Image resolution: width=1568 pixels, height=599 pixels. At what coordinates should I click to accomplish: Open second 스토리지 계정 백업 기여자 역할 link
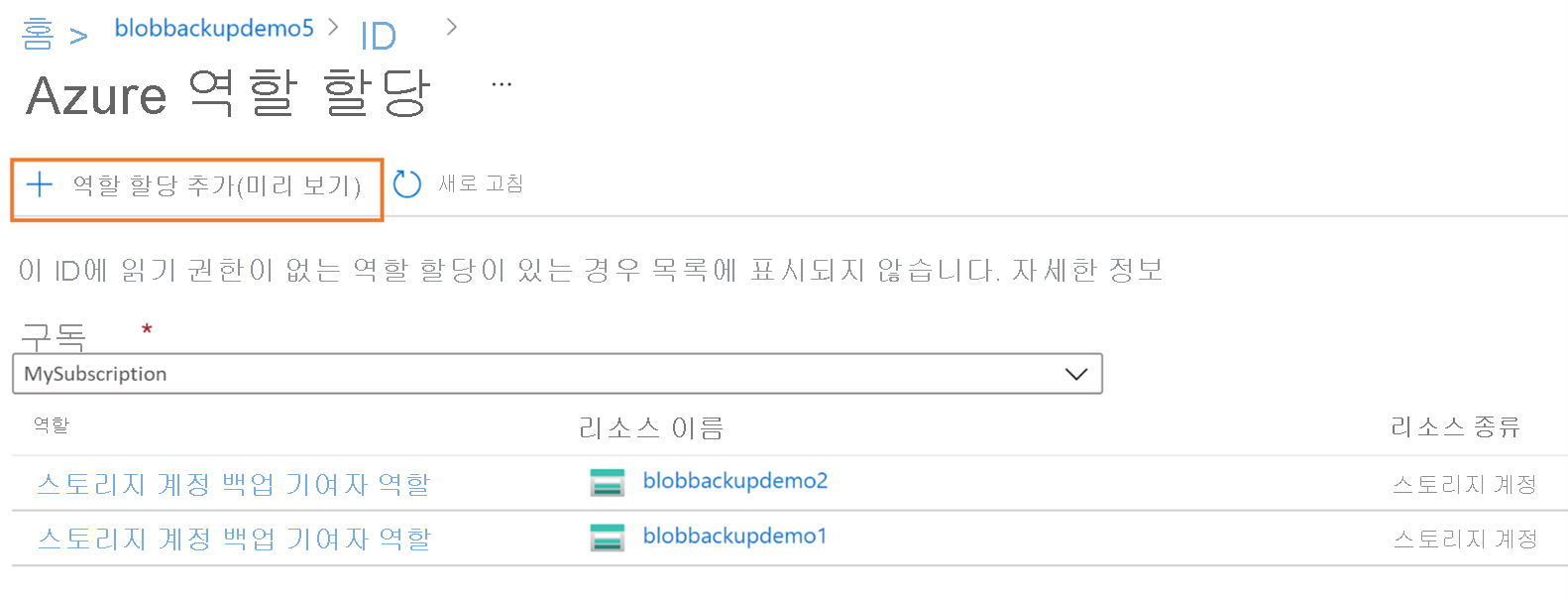pos(234,539)
